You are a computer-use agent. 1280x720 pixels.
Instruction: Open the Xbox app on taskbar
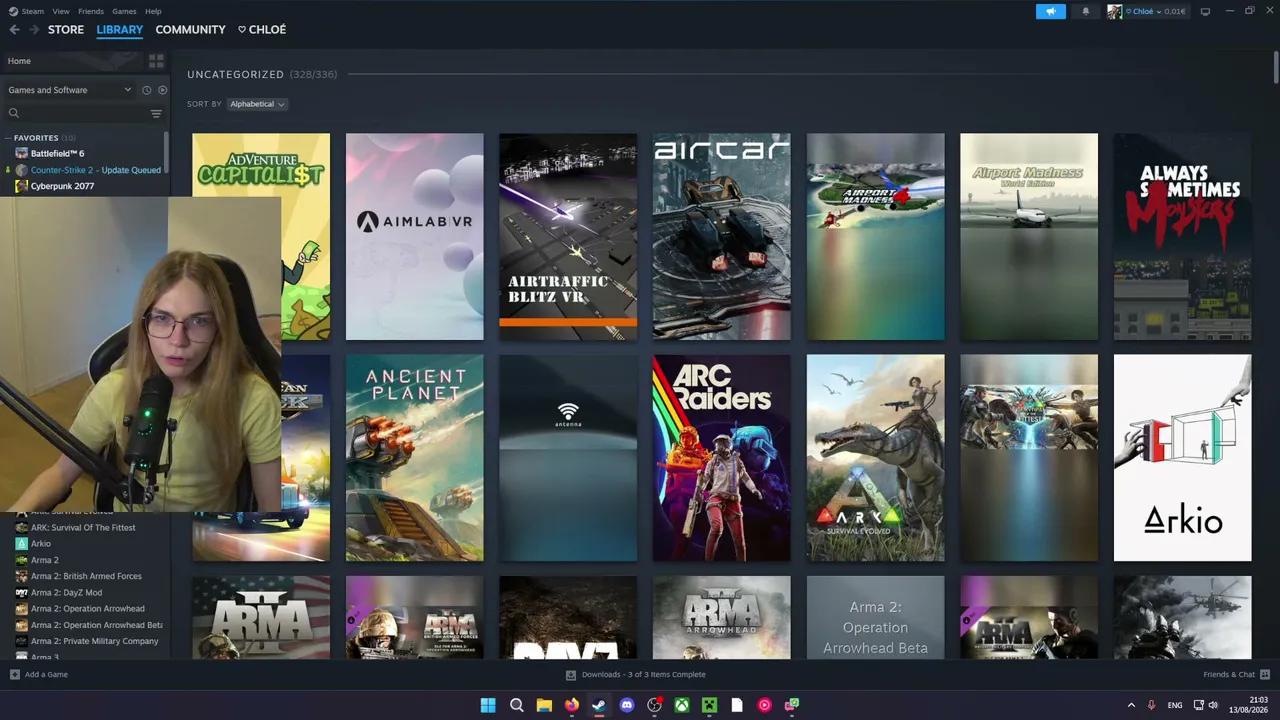[682, 705]
